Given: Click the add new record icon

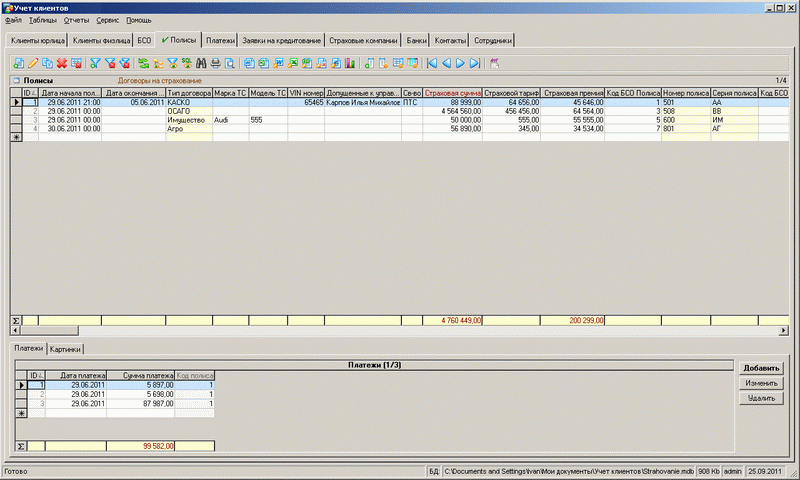Looking at the screenshot, I should point(18,63).
